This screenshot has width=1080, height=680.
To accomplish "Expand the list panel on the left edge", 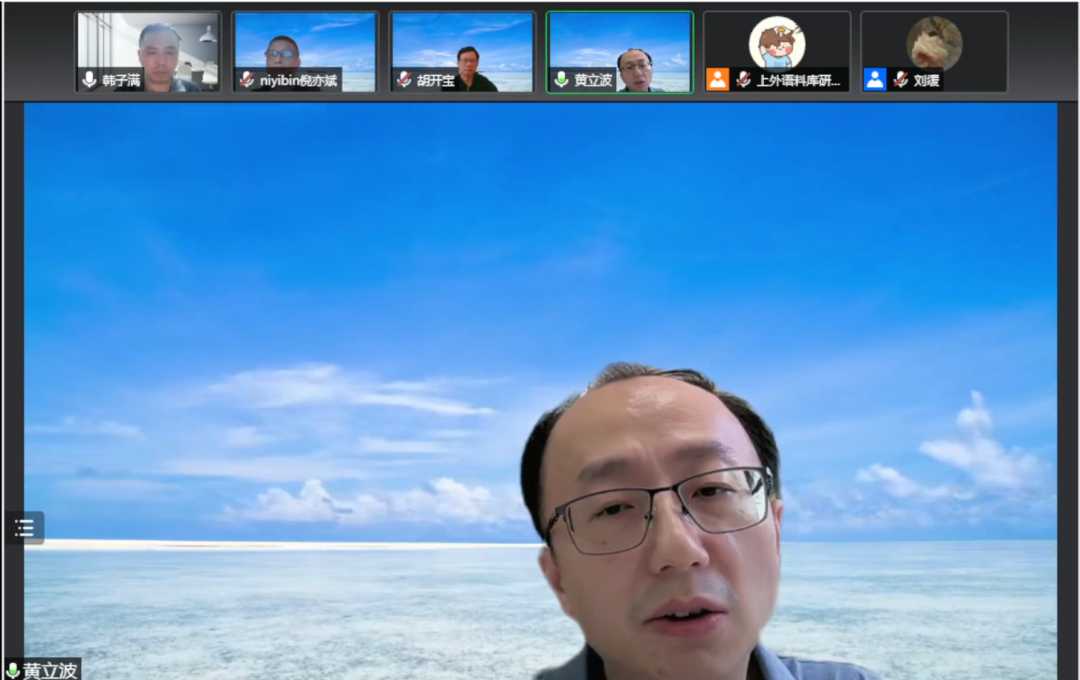I will (x=24, y=528).
